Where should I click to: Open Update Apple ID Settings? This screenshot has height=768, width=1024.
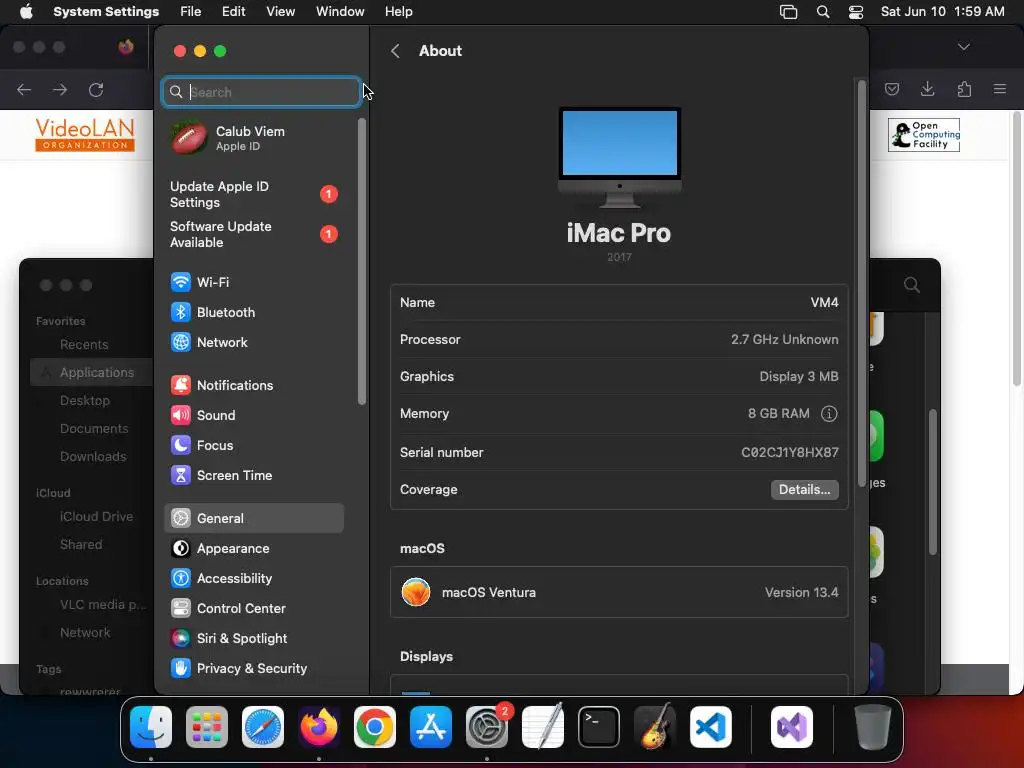253,194
